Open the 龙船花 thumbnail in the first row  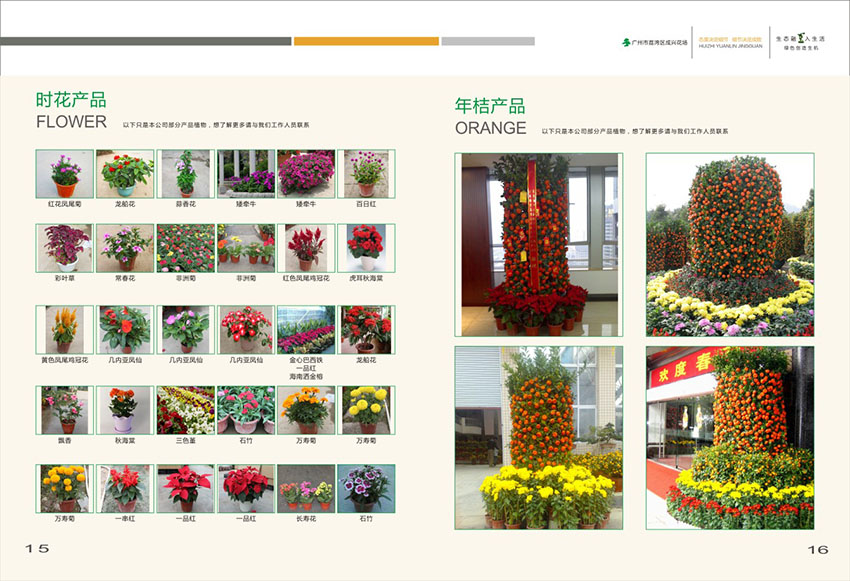pos(123,177)
